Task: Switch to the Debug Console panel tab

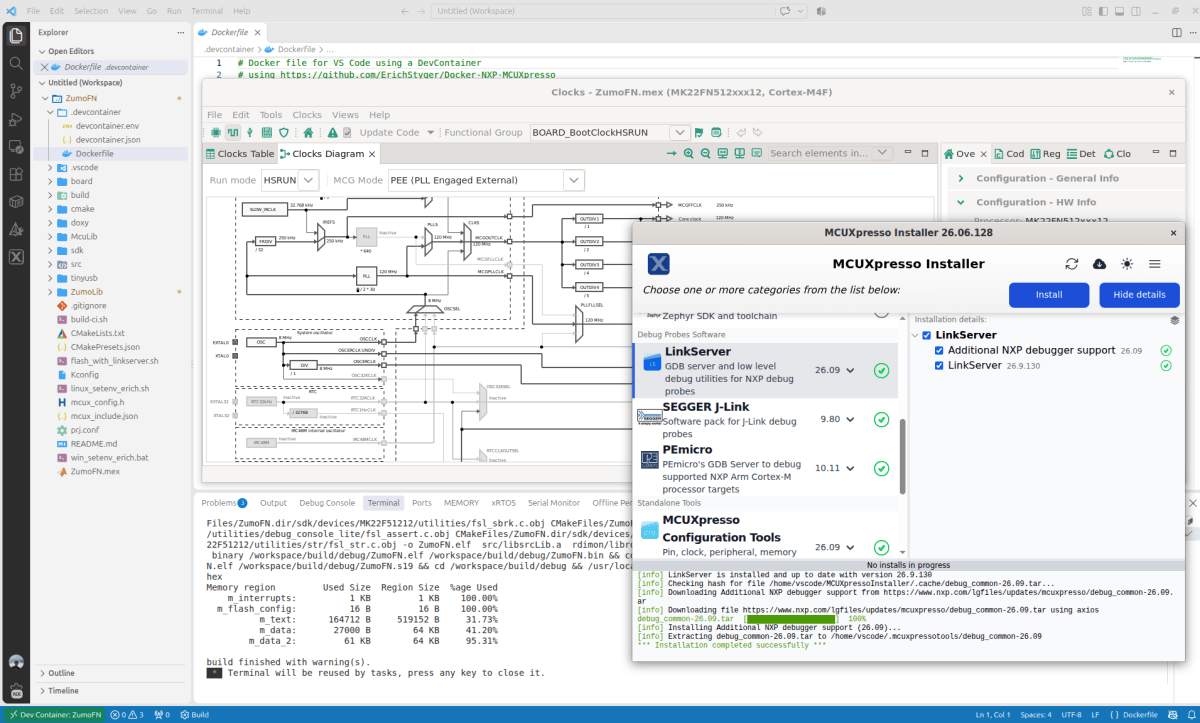Action: click(x=327, y=503)
